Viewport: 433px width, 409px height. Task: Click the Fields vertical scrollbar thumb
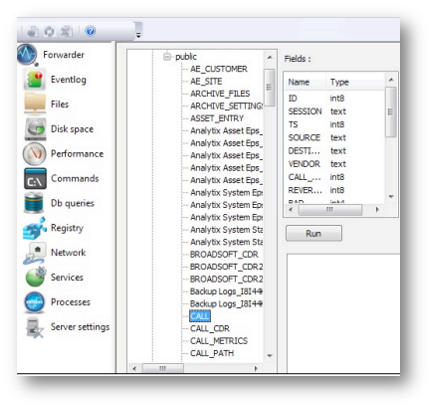tap(391, 112)
